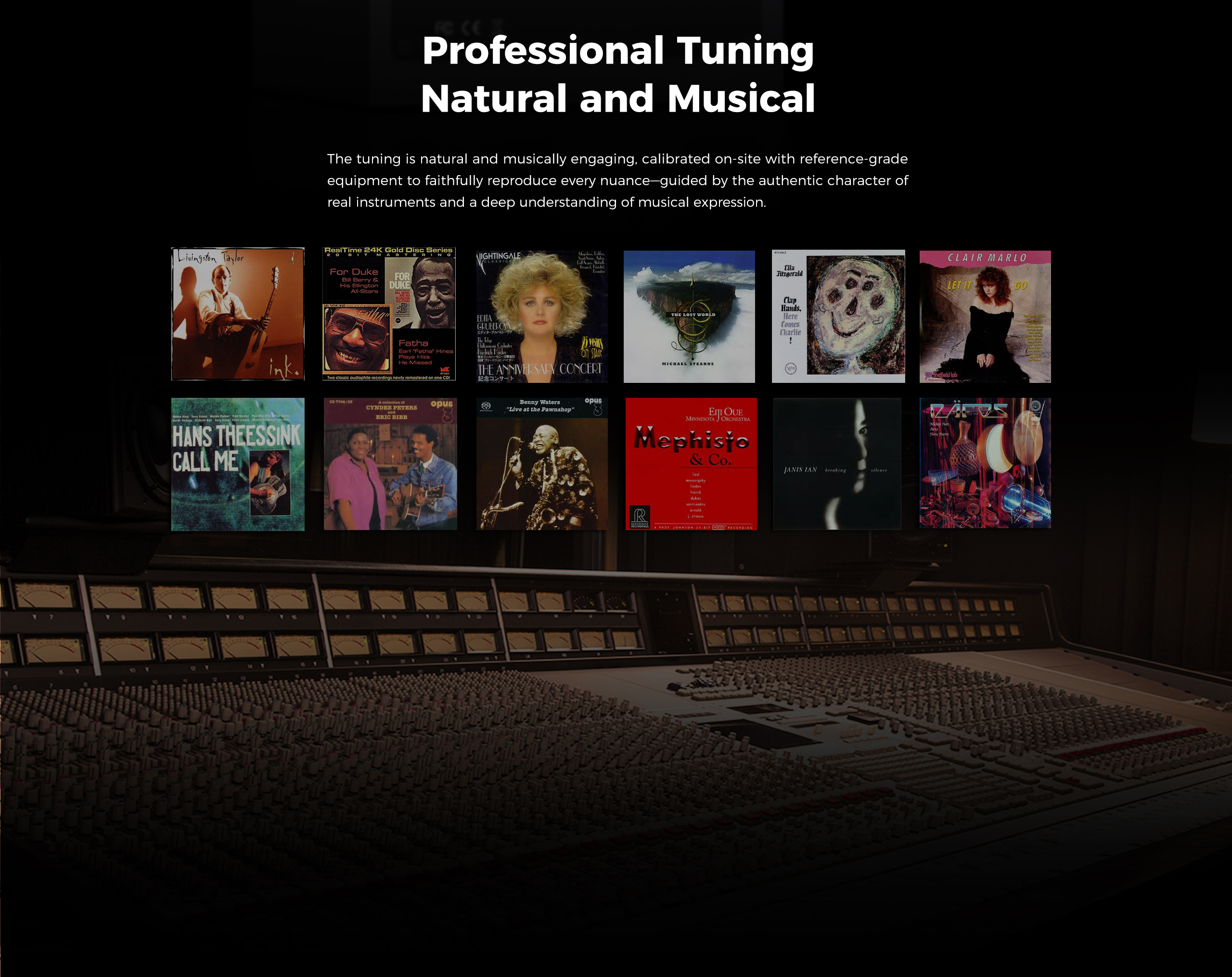This screenshot has width=1232, height=977.
Task: Select Cyndee Peters and Eric Bibb cover
Action: point(390,464)
